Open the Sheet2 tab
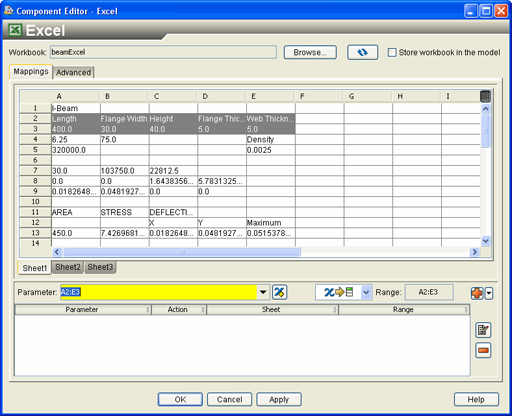The height and width of the screenshot is (416, 512). point(68,267)
